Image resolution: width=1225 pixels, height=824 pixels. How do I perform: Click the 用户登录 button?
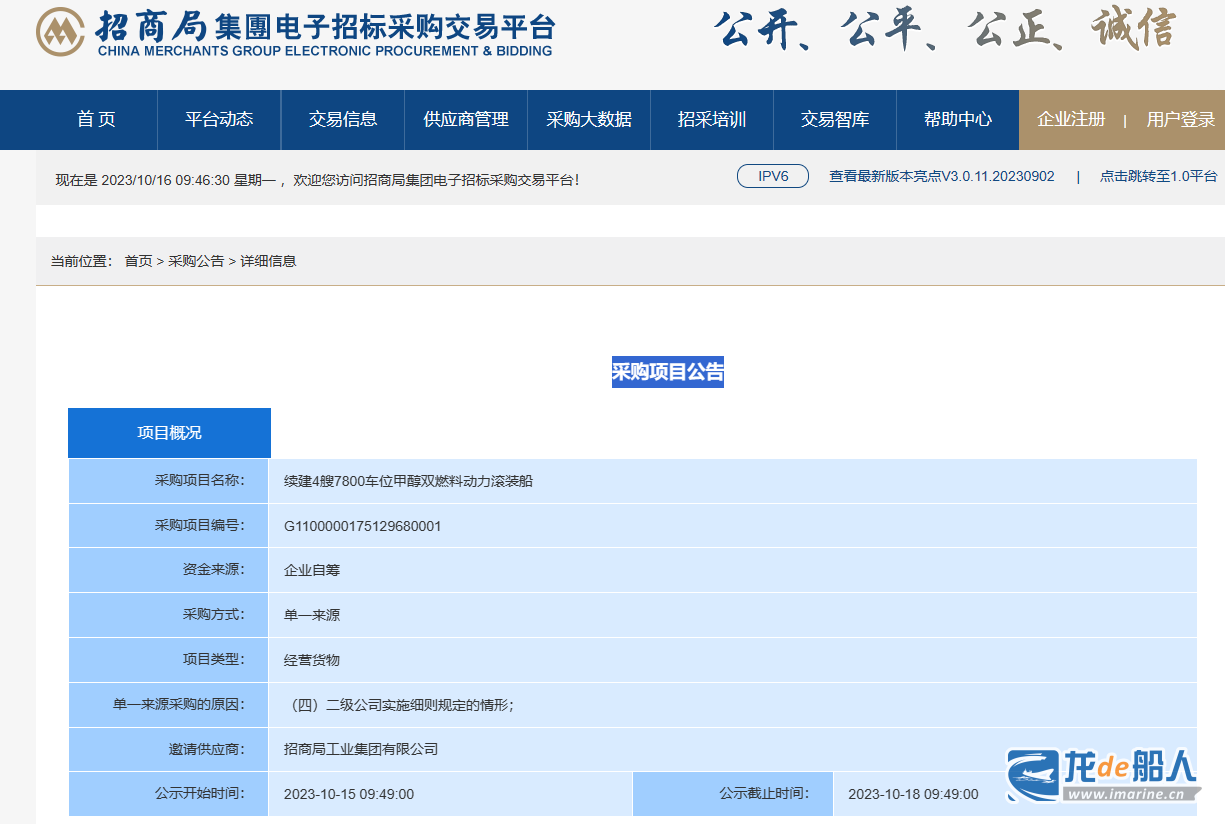tap(1180, 120)
